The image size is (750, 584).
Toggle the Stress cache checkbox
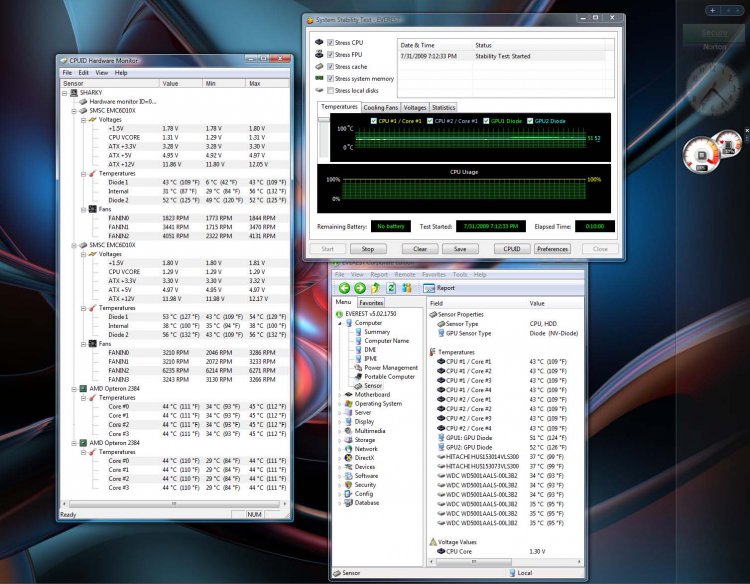click(330, 66)
